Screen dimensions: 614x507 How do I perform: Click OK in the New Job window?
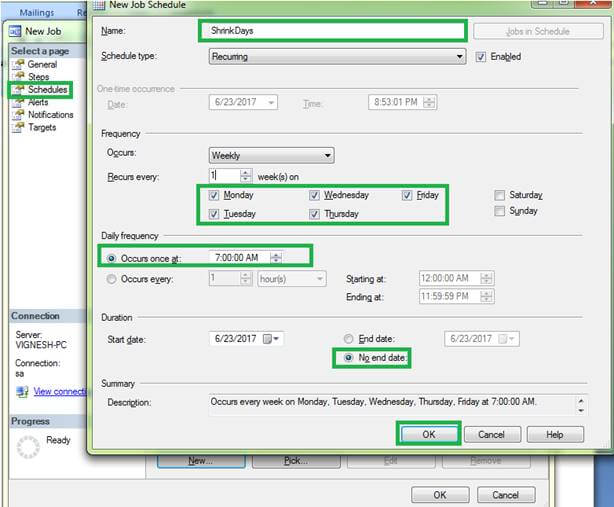(x=440, y=495)
